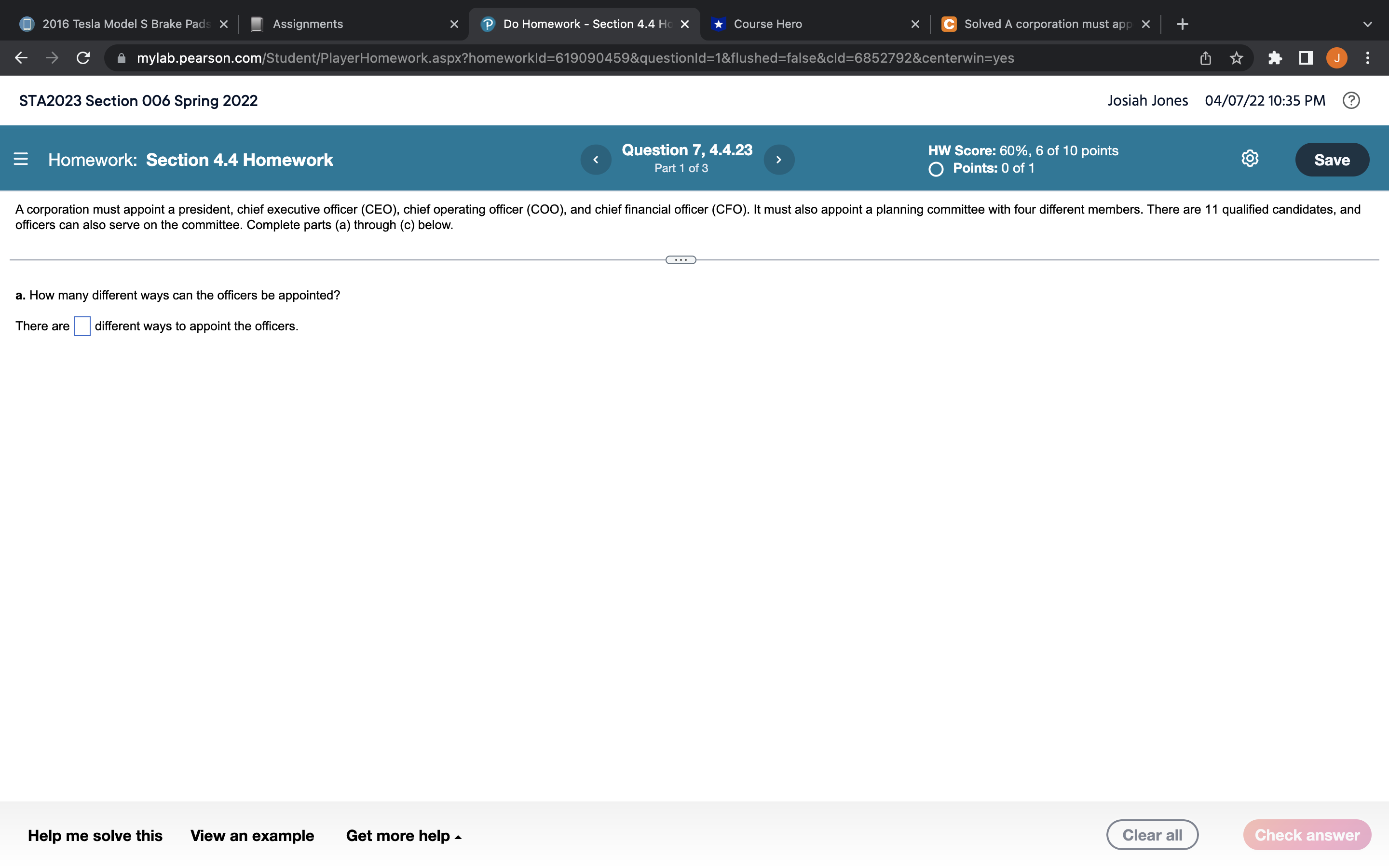1389x868 pixels.
Task: Go to the previous question part
Action: pos(596,159)
